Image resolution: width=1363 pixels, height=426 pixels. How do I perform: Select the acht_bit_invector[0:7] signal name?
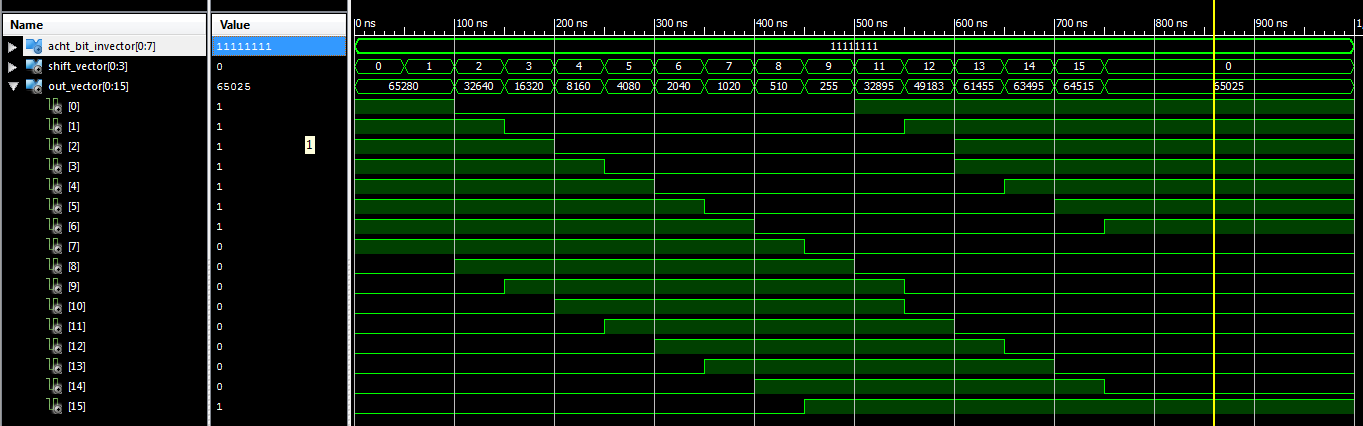point(102,47)
